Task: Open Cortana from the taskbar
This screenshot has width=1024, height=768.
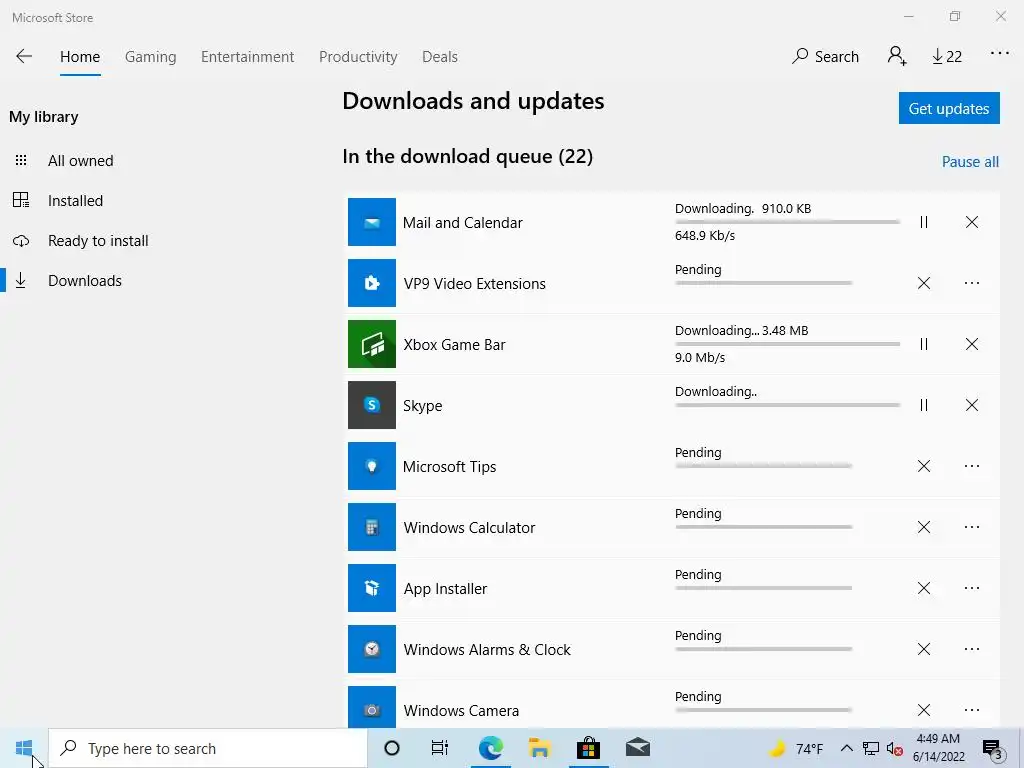Action: coord(392,748)
